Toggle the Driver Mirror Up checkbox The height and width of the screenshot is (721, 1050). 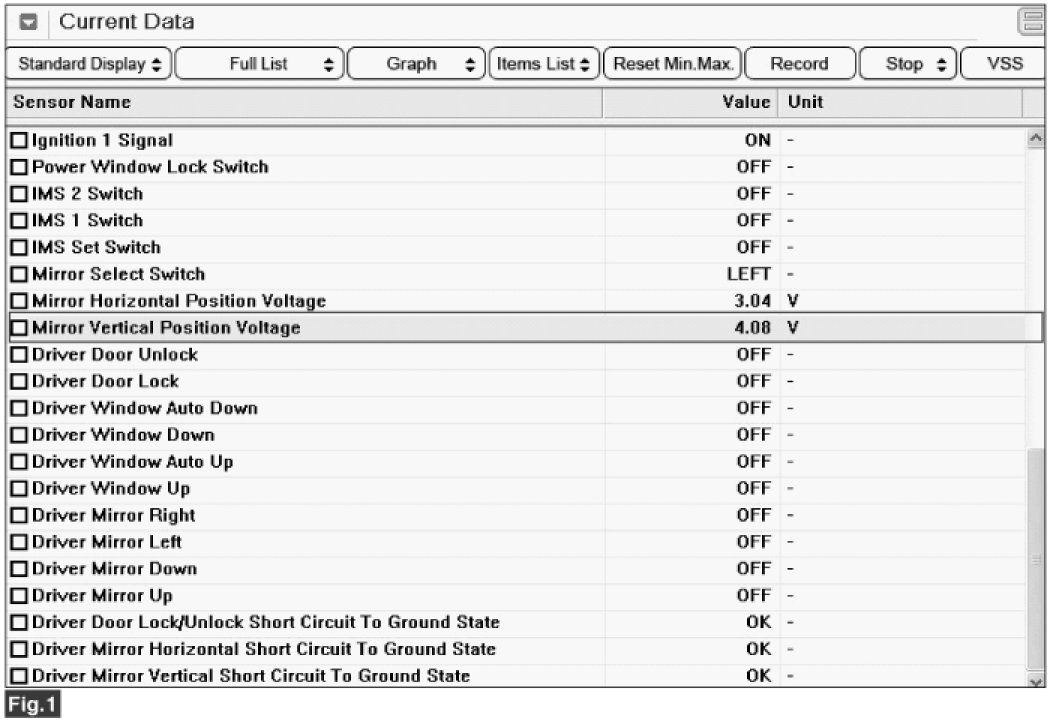[x=19, y=596]
